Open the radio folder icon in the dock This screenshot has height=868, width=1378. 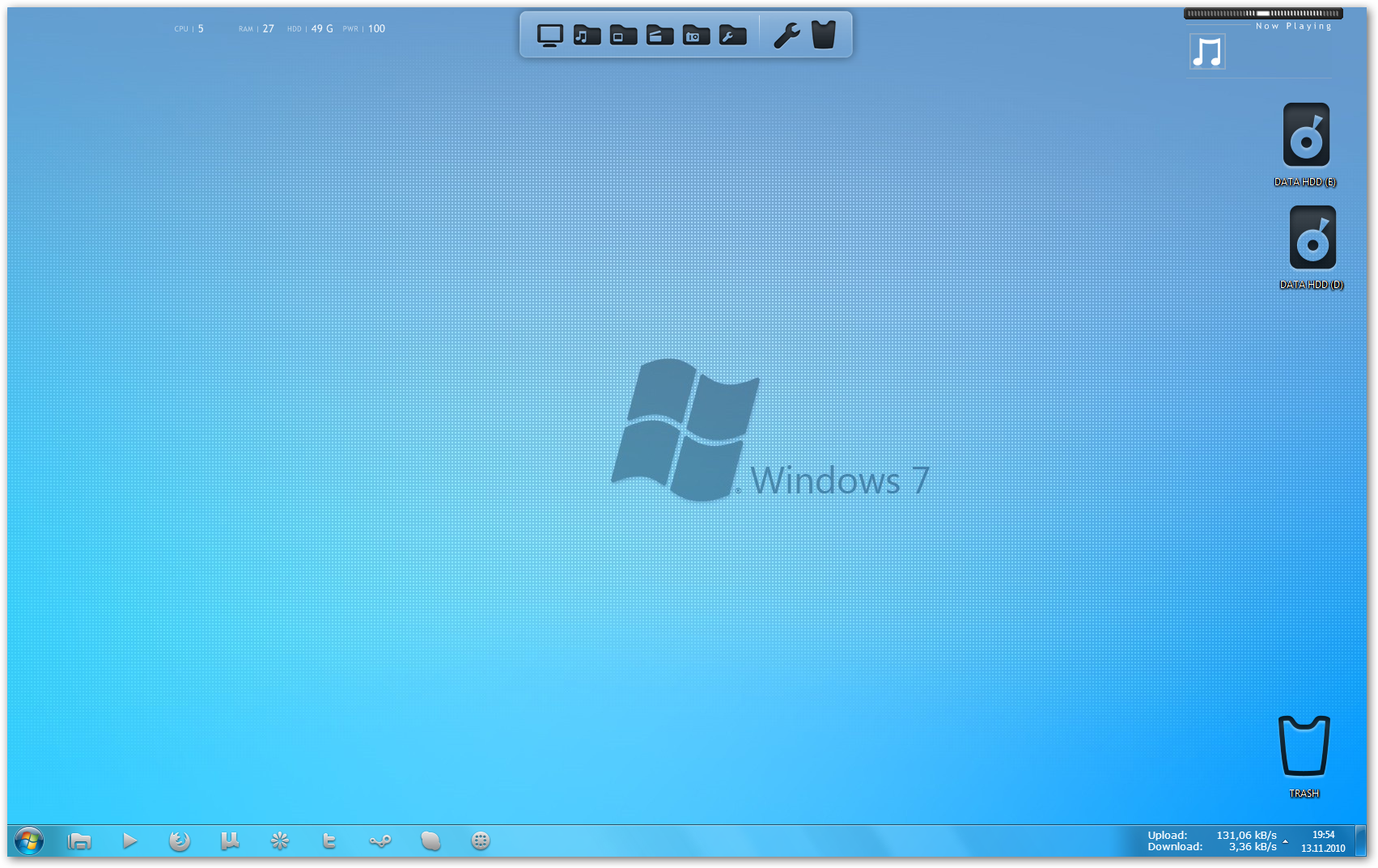point(696,36)
